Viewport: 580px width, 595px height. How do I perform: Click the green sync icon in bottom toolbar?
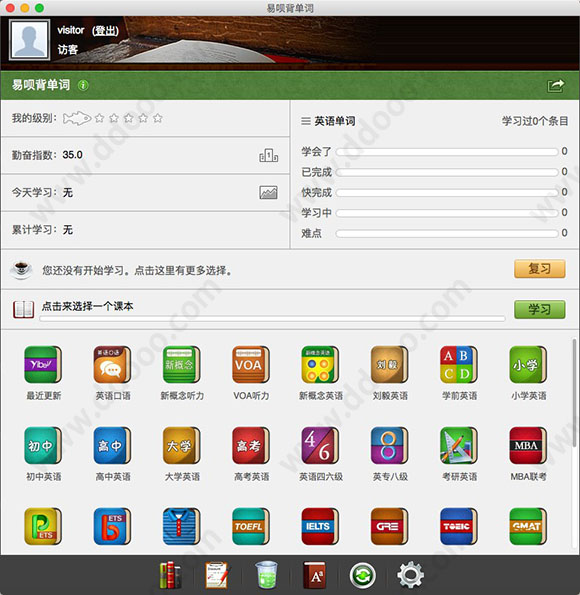362,575
